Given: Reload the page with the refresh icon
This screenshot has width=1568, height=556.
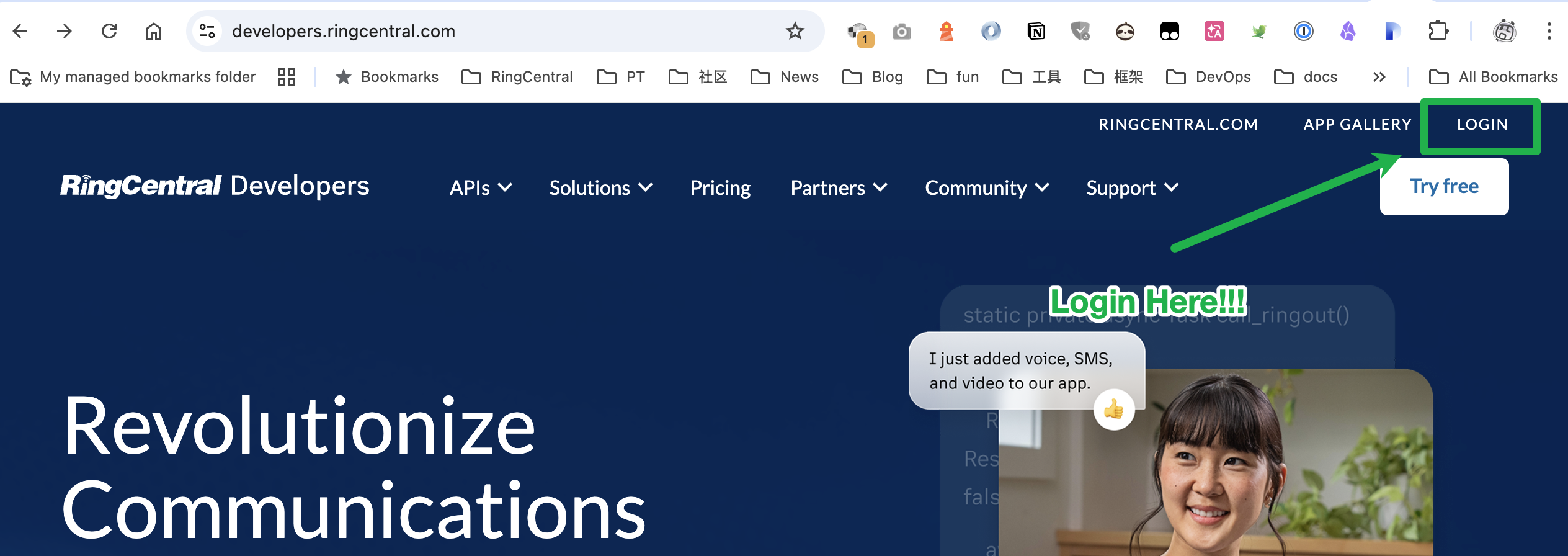Looking at the screenshot, I should [x=109, y=31].
